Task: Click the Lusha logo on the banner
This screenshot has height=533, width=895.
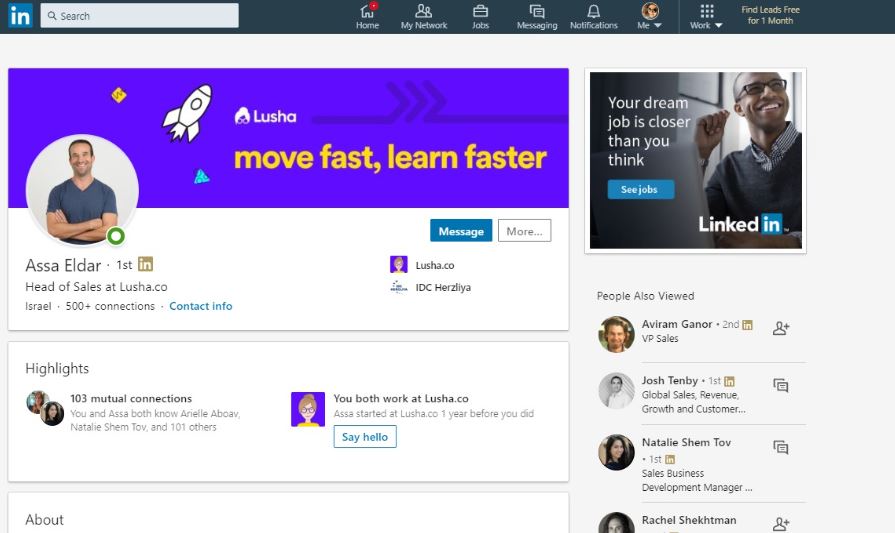Action: (265, 116)
